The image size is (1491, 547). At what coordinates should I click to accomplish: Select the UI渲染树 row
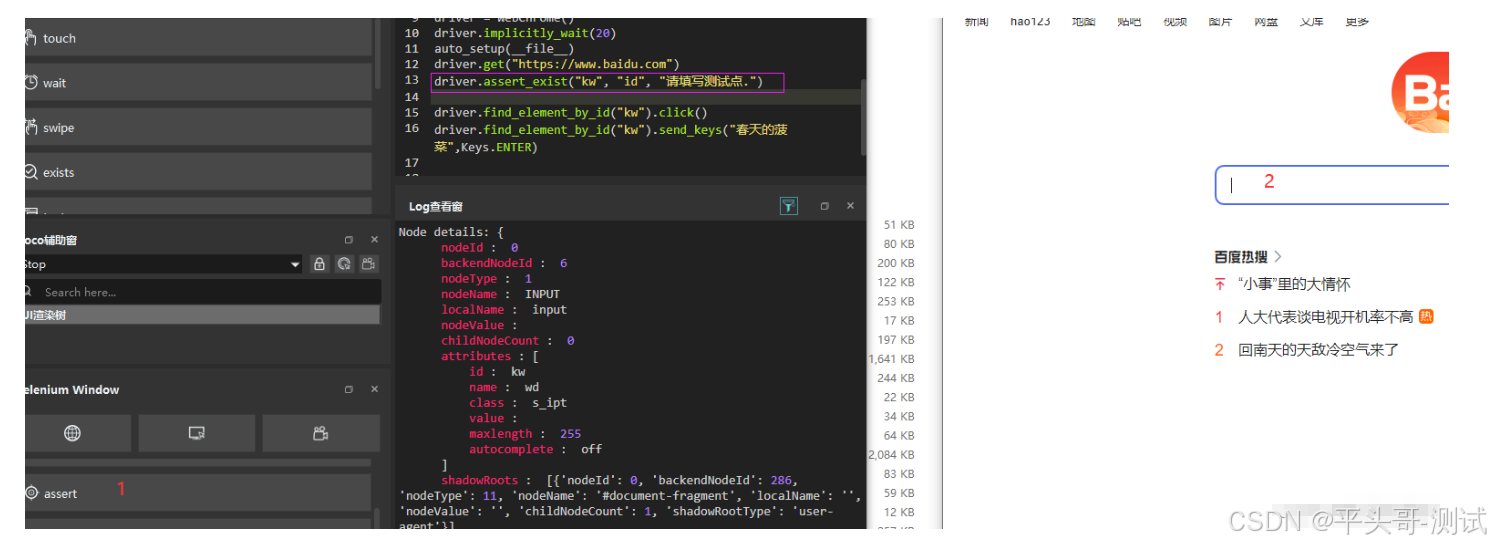point(203,315)
